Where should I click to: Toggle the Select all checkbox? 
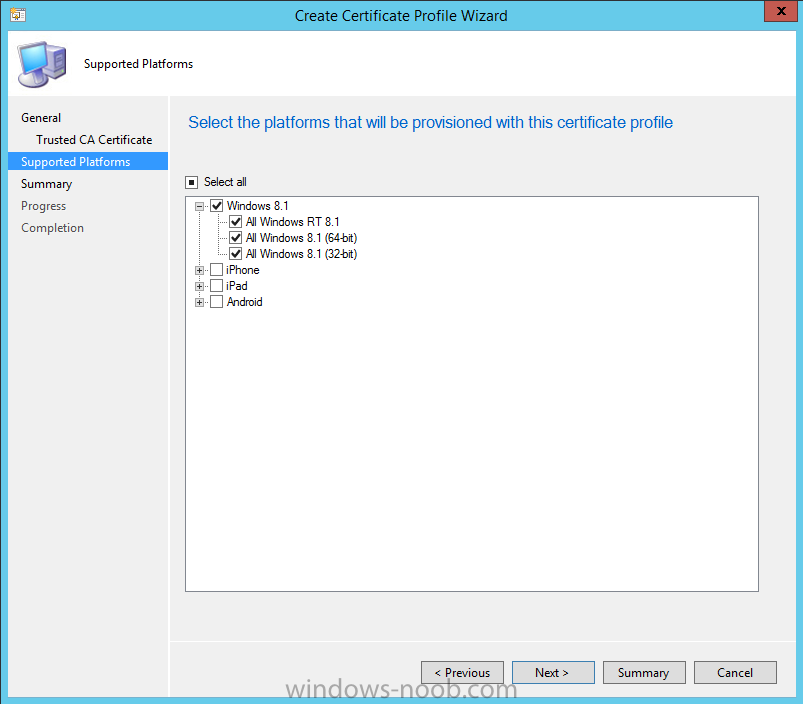coord(192,182)
